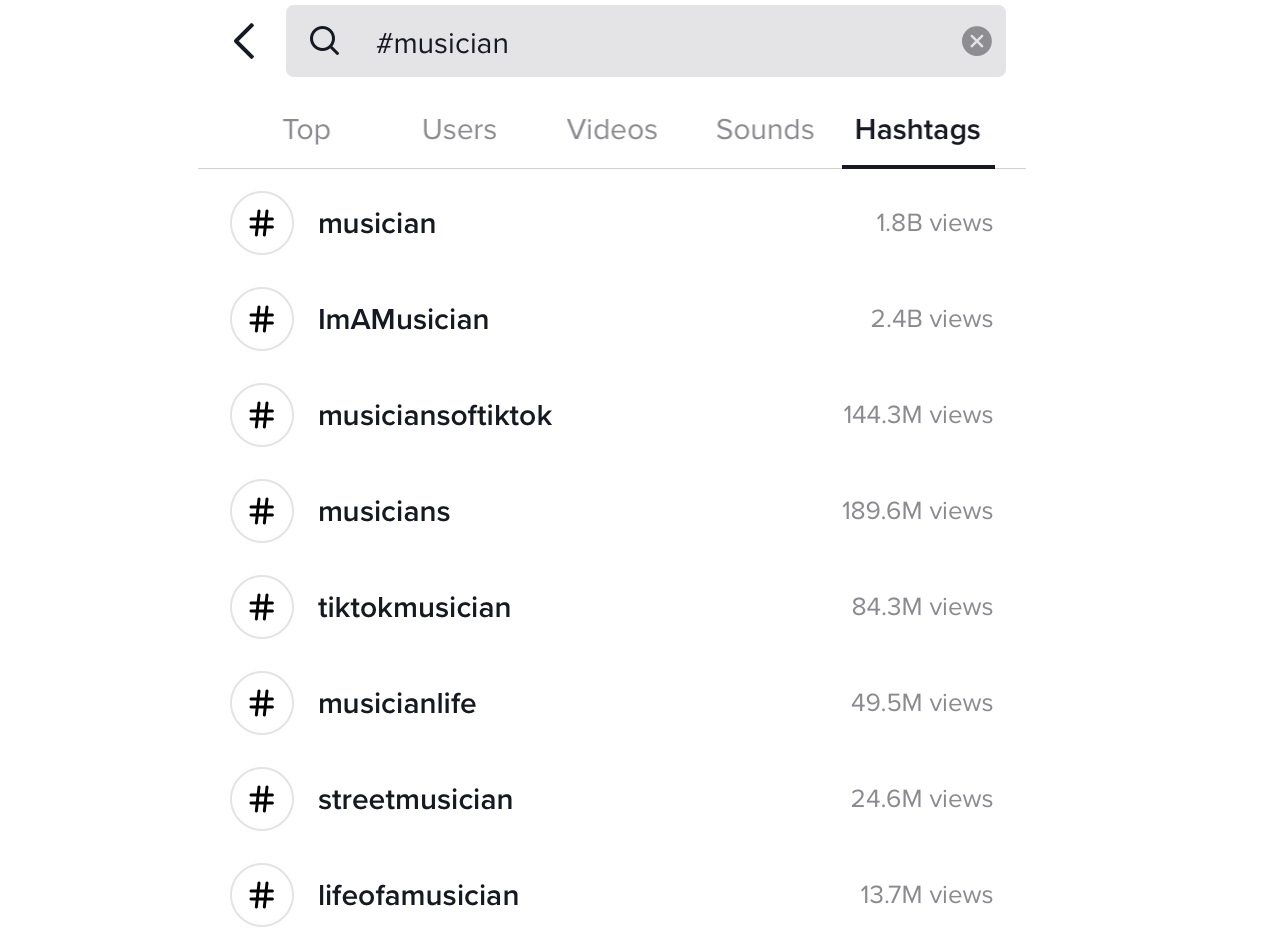
Task: Go back using the left arrow
Action: (244, 42)
